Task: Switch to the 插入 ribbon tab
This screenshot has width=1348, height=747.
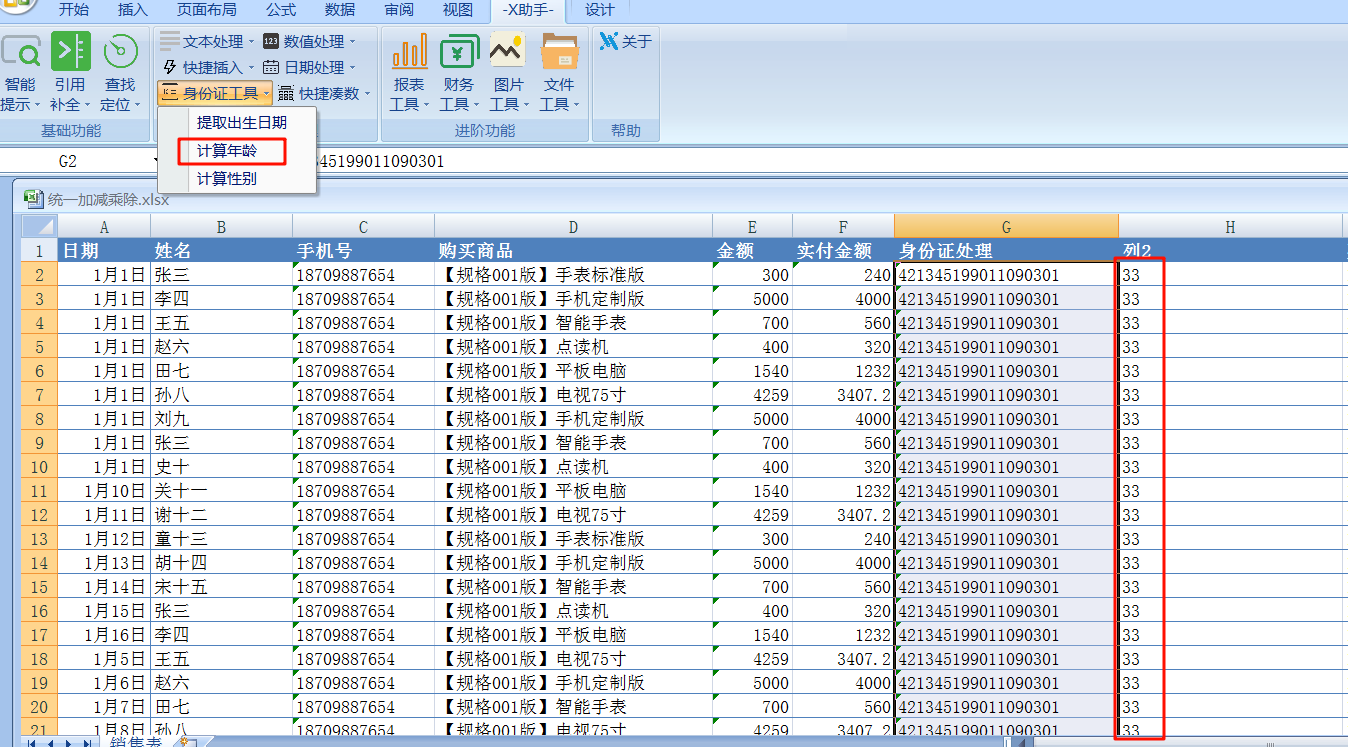Action: (133, 10)
